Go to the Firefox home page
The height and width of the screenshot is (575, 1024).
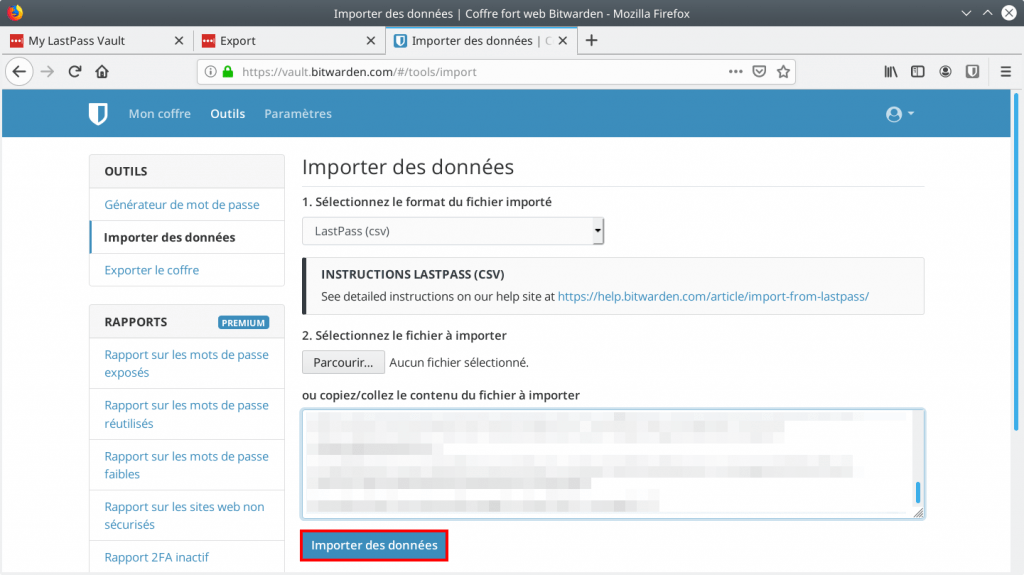[x=102, y=72]
